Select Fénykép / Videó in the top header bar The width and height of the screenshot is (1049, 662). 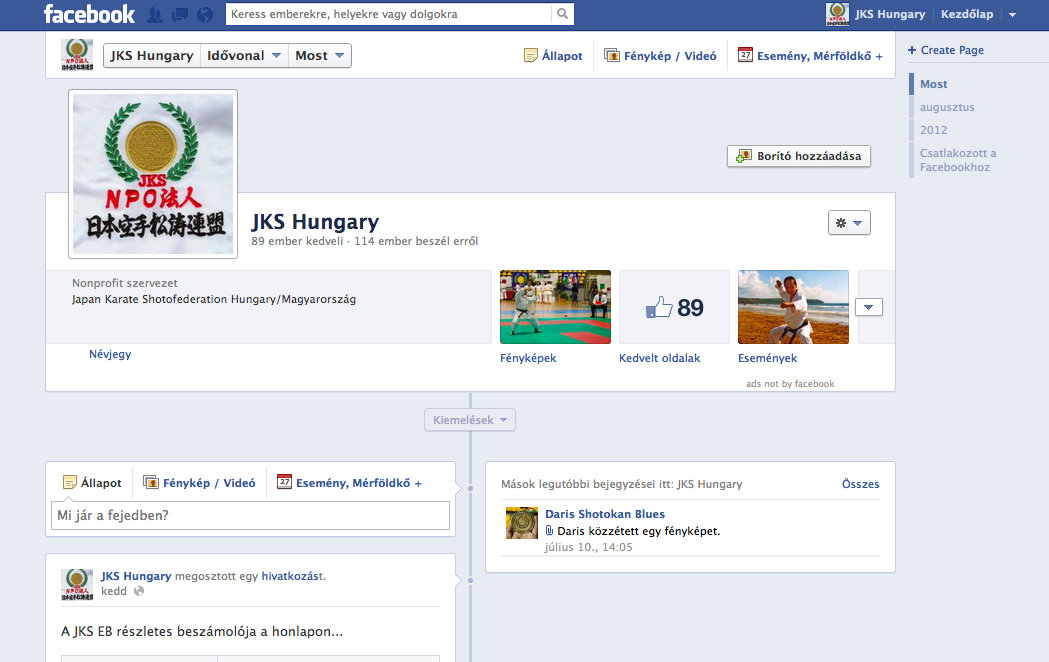pyautogui.click(x=660, y=56)
